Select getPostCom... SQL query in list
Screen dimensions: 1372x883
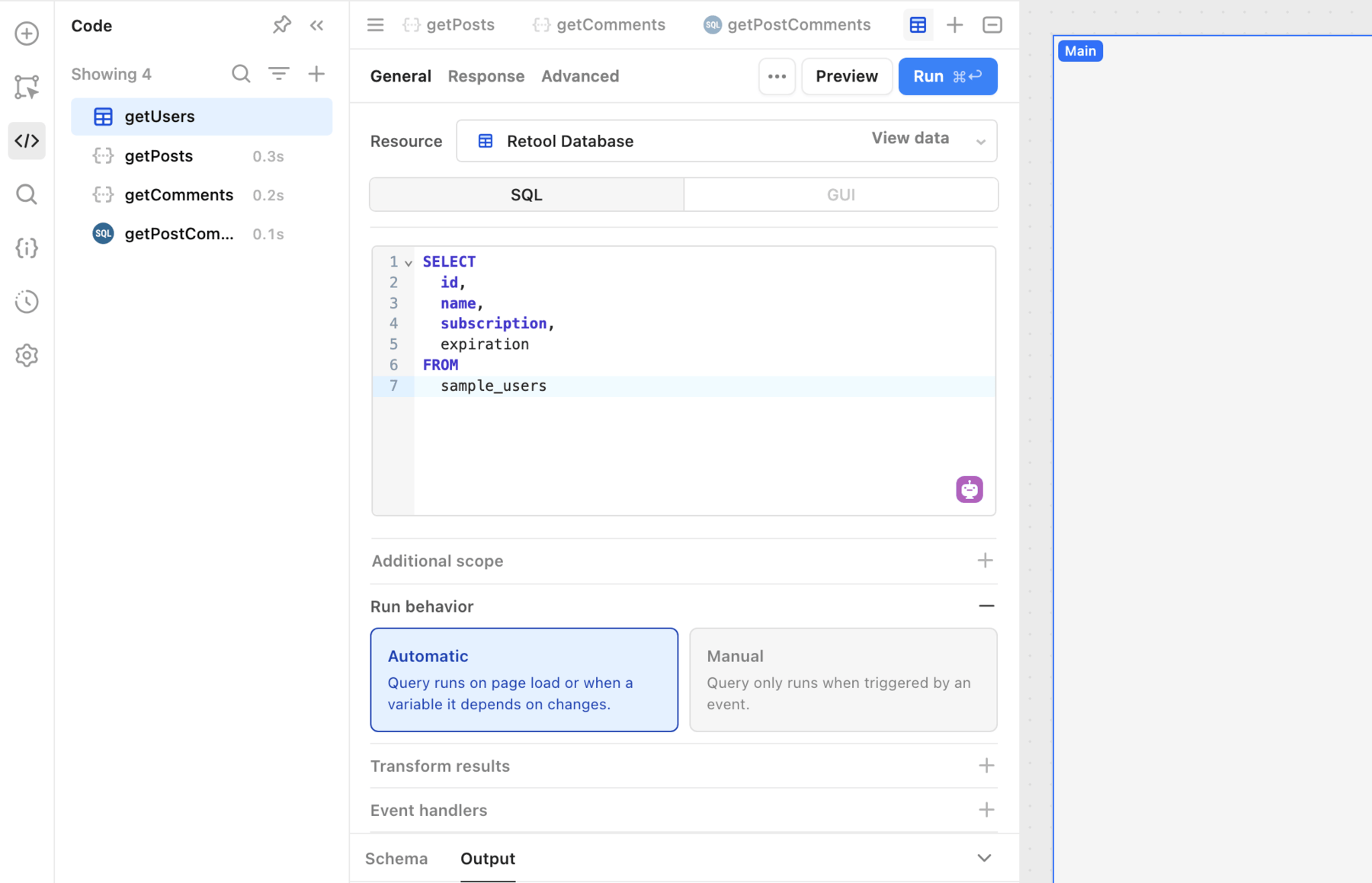click(x=202, y=234)
